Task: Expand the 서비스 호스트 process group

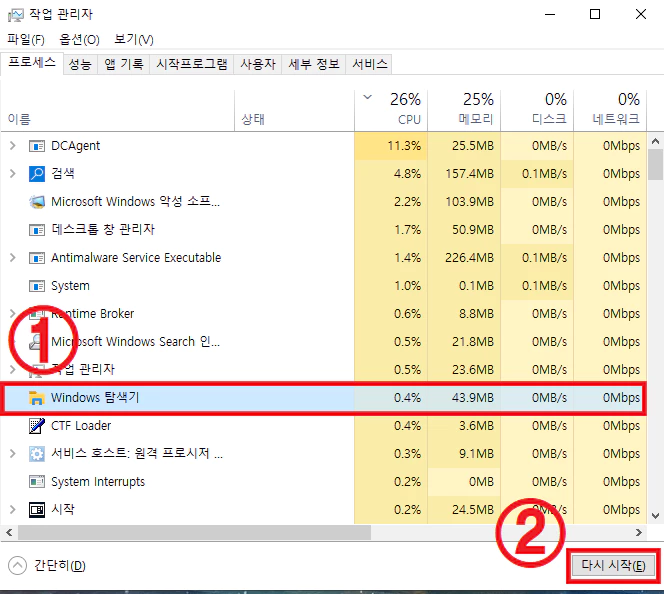Action: 13,454
